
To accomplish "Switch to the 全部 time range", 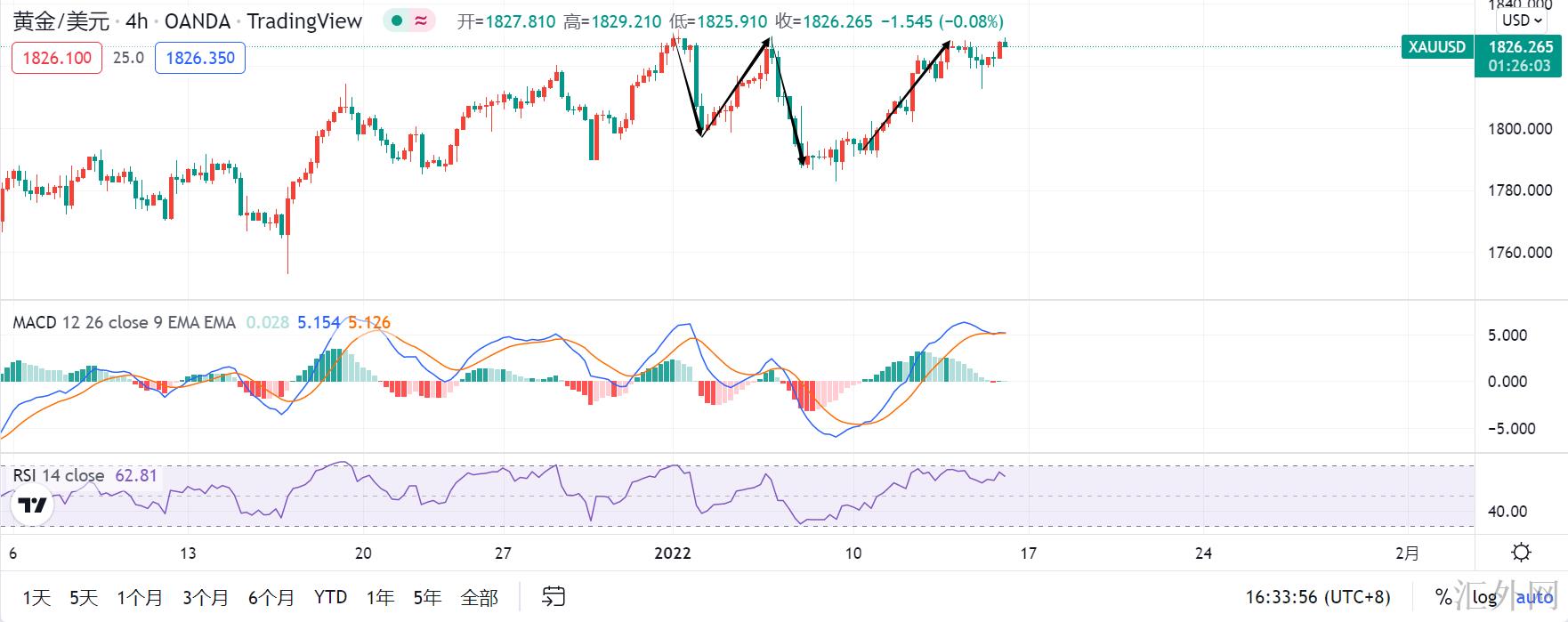I will coord(479,597).
